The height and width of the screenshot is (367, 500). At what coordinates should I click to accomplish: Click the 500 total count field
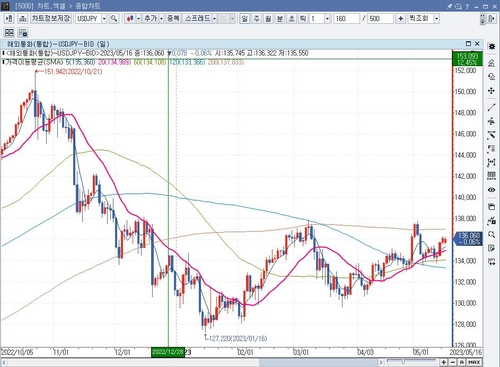(x=381, y=19)
